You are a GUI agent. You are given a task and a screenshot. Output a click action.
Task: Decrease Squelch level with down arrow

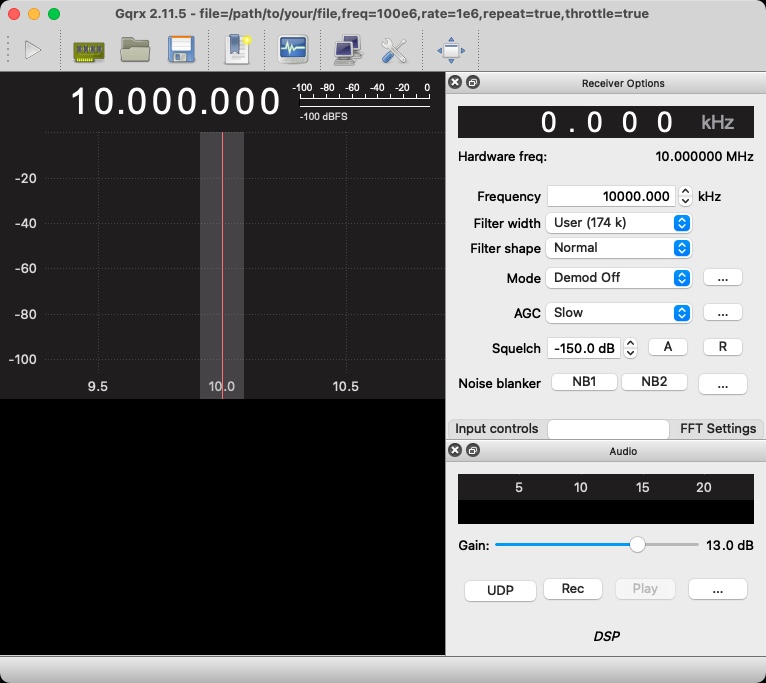click(631, 353)
